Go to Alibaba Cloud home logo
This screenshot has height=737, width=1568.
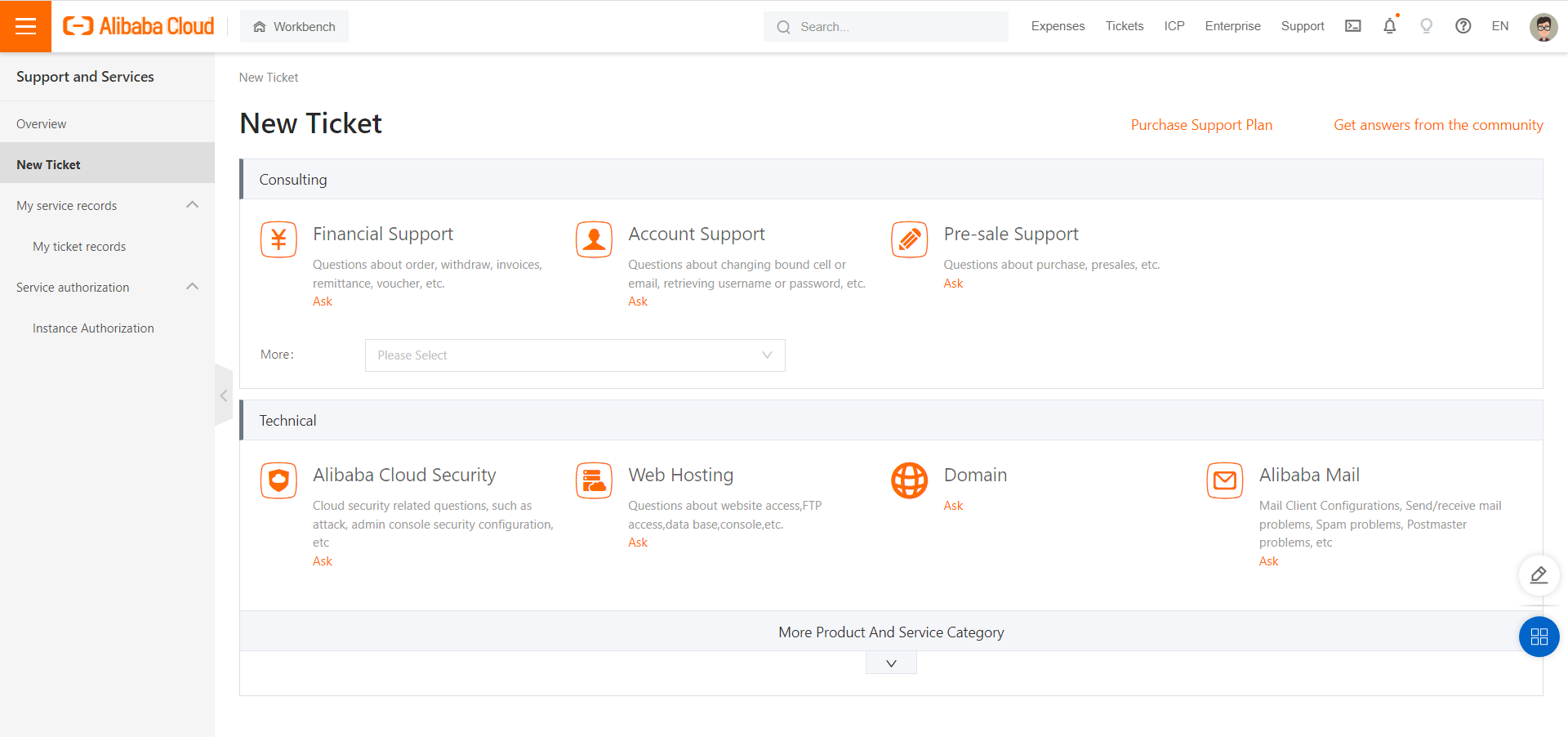coord(139,26)
